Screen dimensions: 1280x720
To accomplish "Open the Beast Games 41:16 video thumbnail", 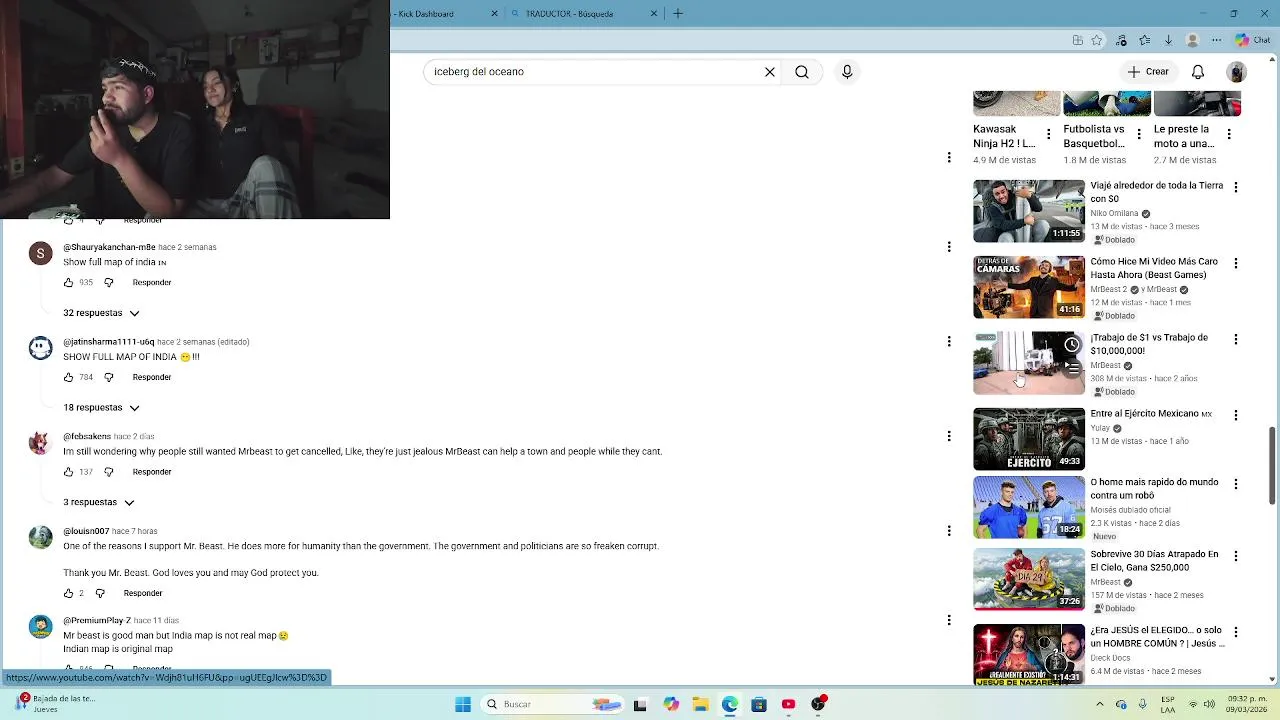I will (1029, 287).
